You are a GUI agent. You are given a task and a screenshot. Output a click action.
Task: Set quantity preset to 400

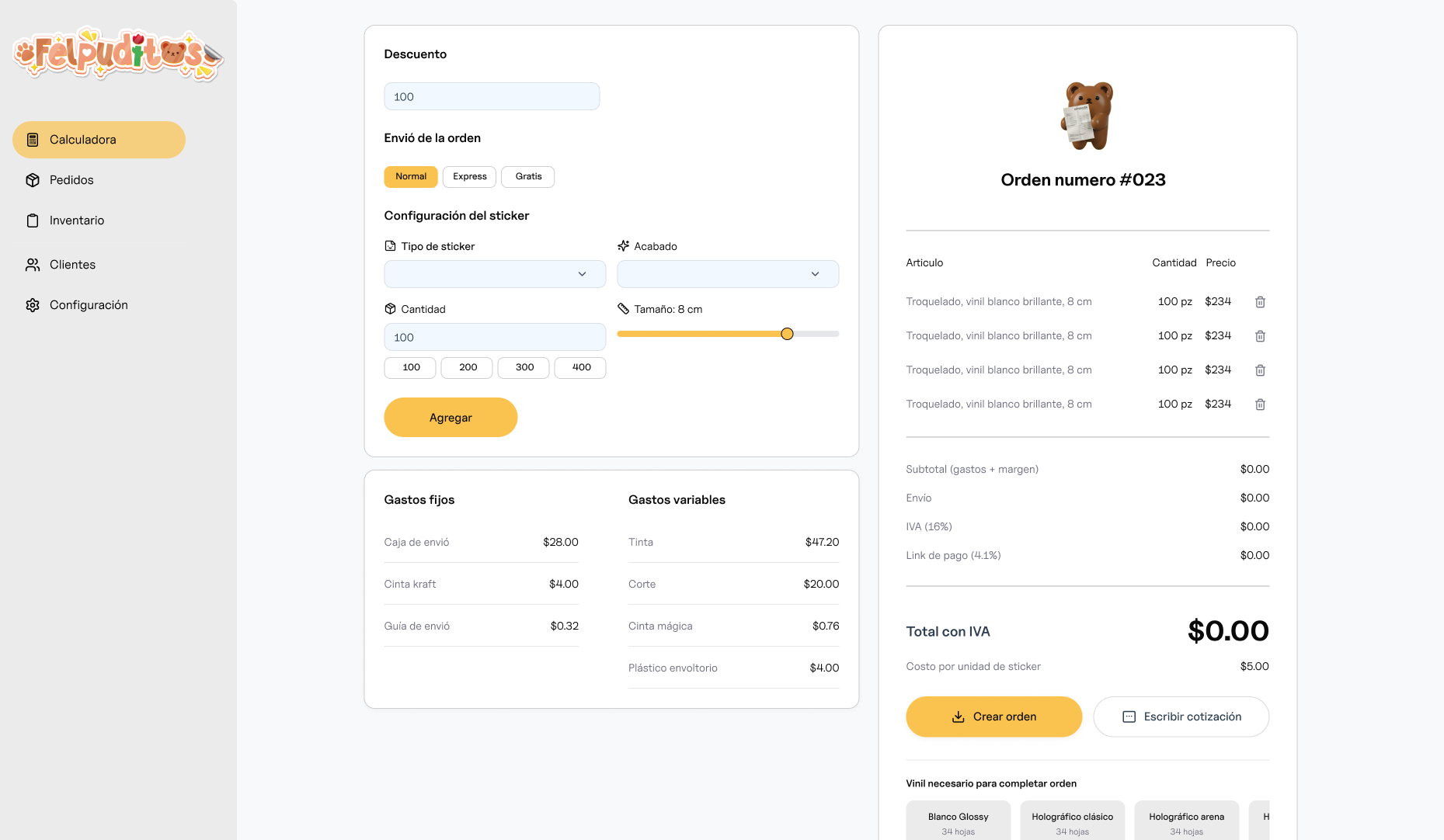click(x=580, y=368)
